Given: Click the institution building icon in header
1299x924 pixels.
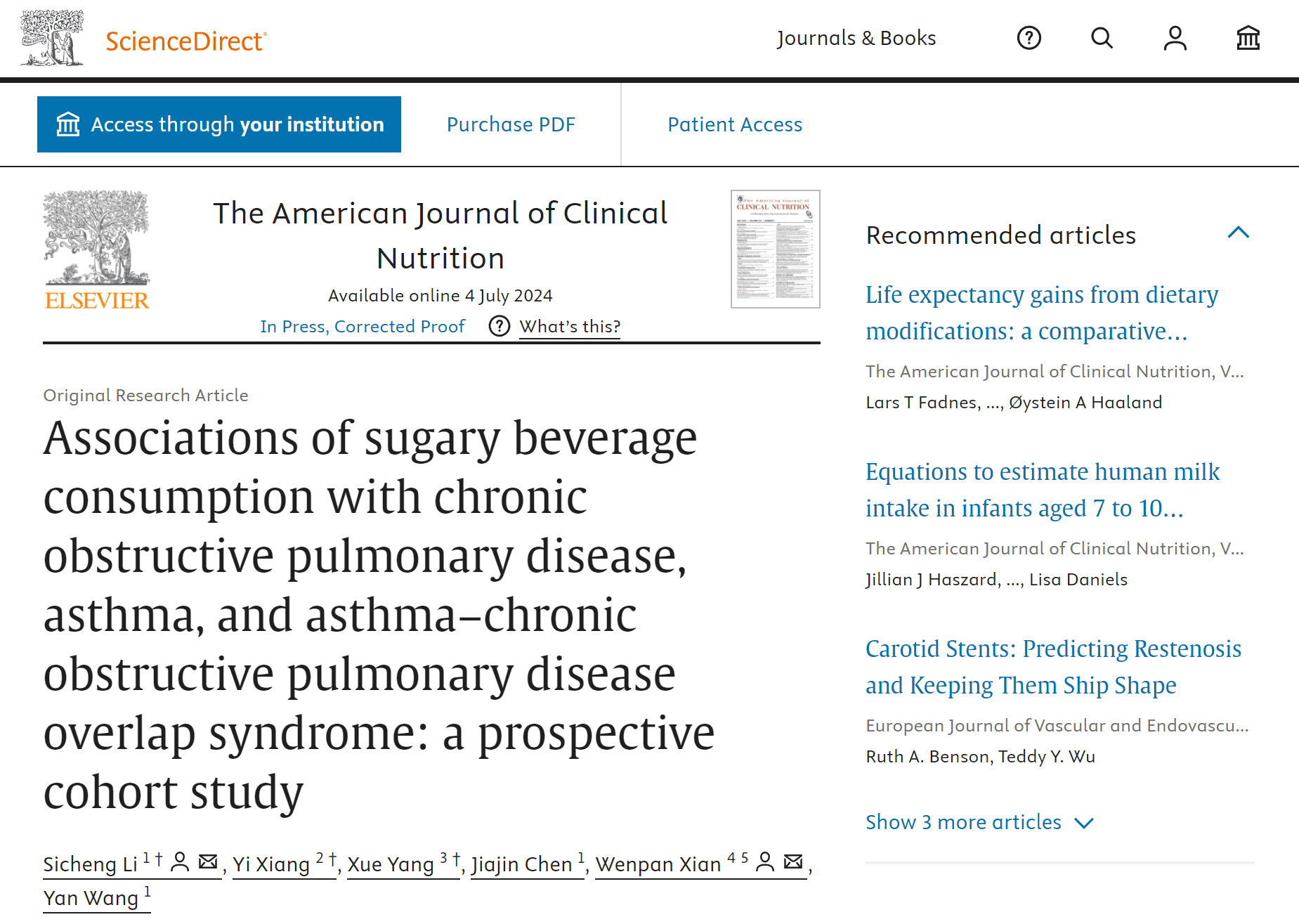Looking at the screenshot, I should click(x=1248, y=38).
